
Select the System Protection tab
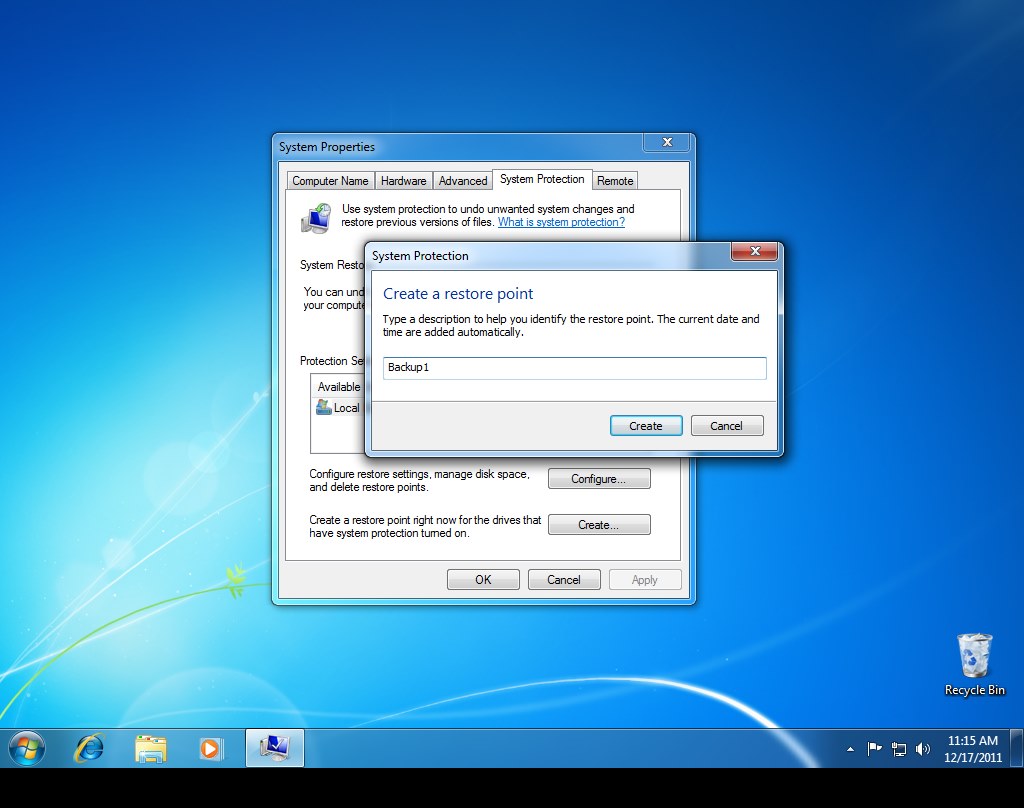coord(542,179)
